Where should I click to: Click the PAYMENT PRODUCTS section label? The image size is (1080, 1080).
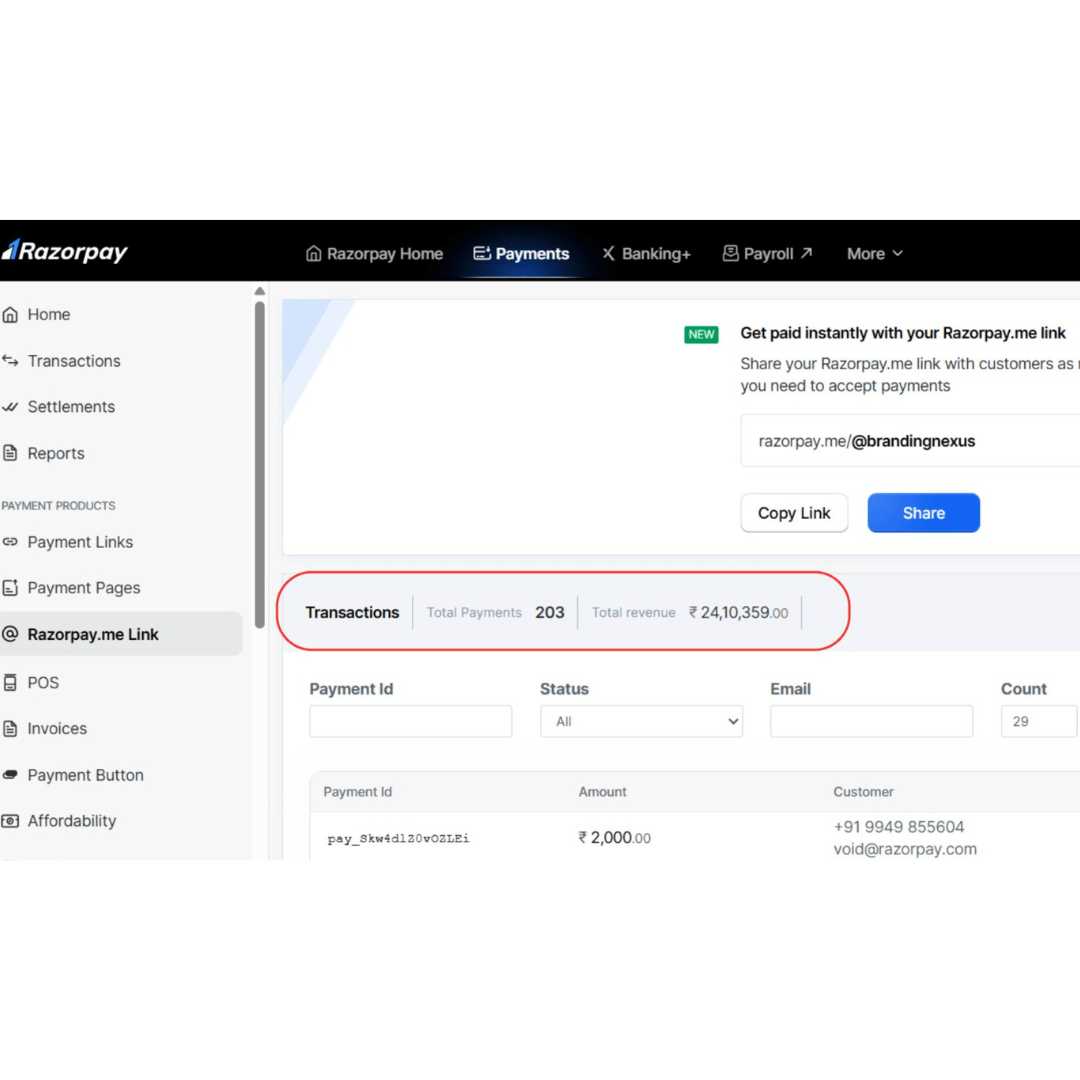[59, 506]
